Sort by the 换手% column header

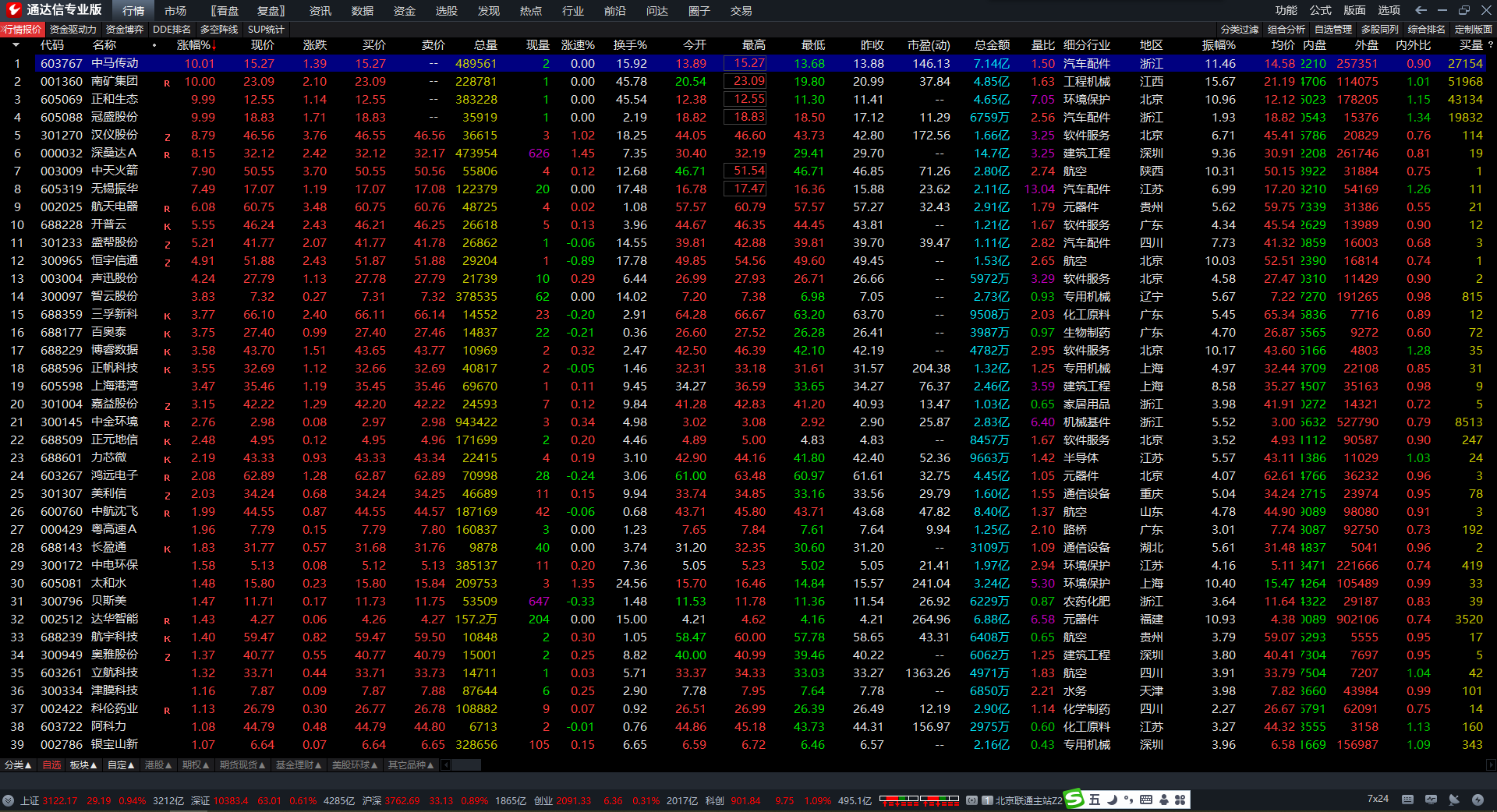click(630, 45)
